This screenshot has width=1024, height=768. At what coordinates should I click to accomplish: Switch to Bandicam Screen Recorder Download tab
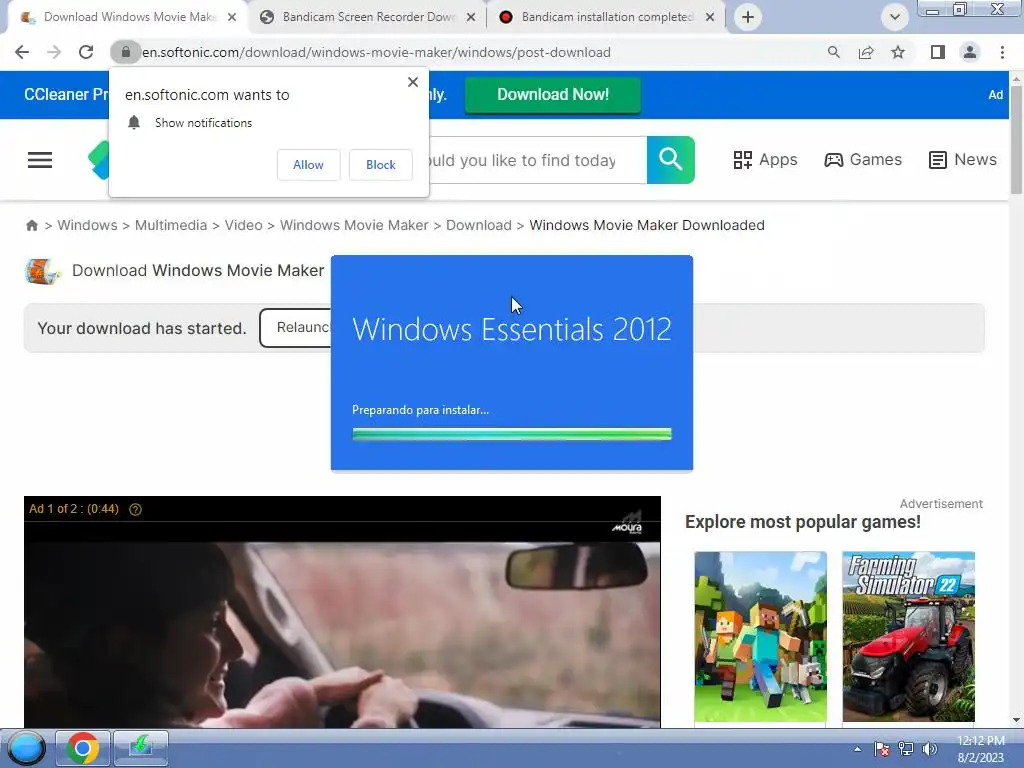coord(366,17)
